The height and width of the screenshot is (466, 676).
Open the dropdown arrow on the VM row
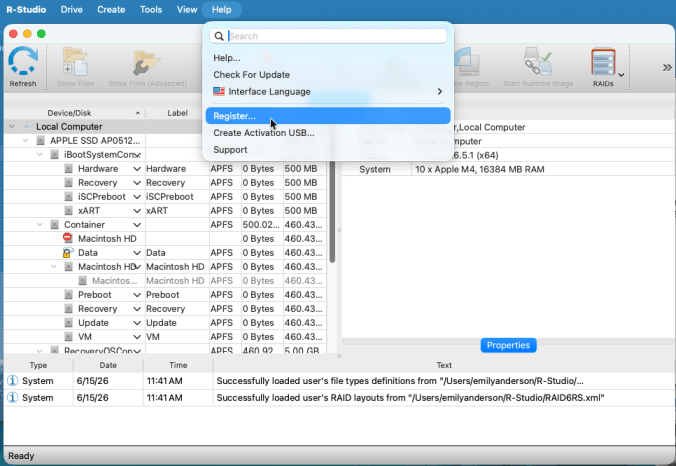point(137,337)
